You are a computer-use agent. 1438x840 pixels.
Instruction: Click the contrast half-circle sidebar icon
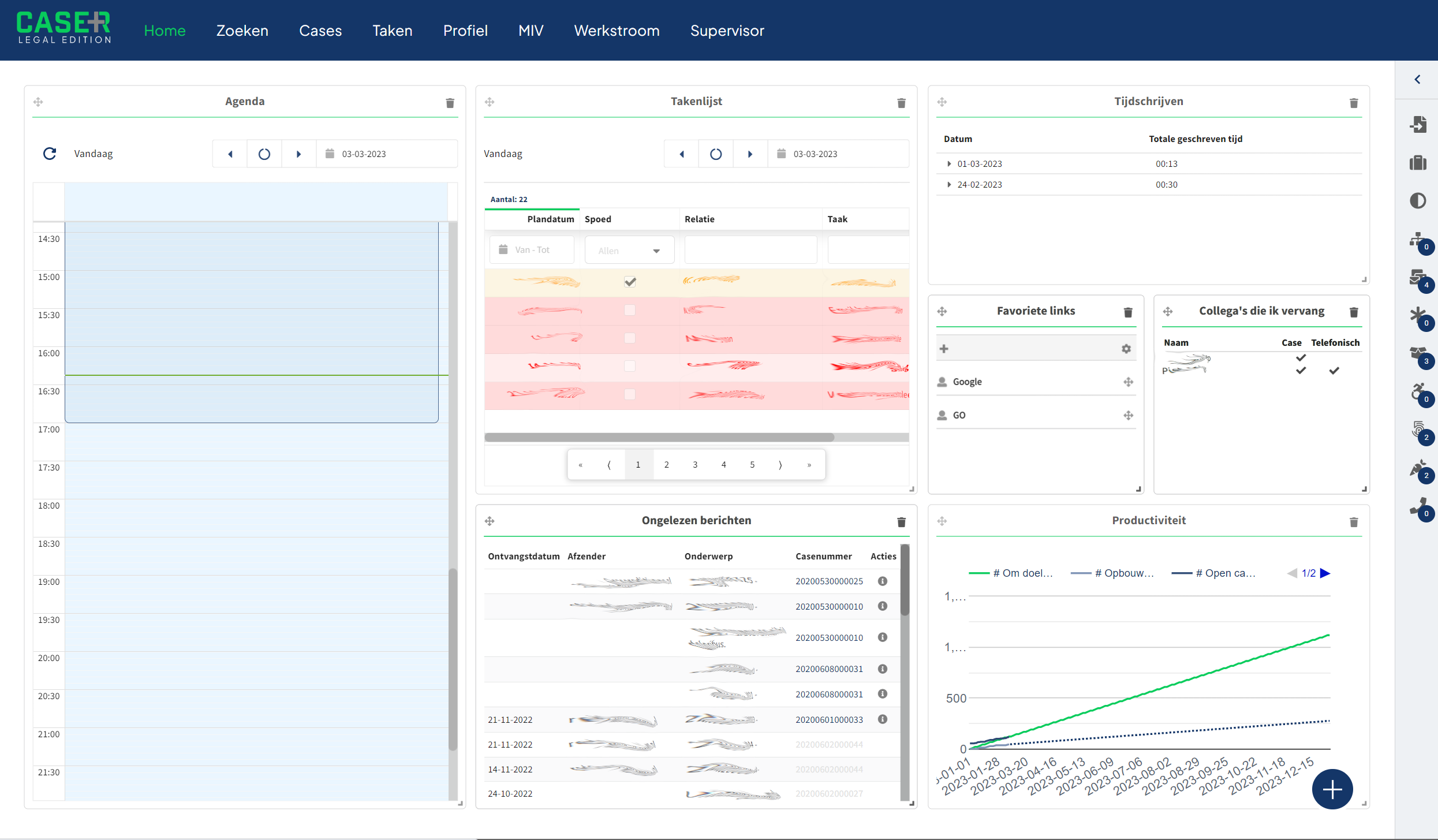(x=1417, y=201)
